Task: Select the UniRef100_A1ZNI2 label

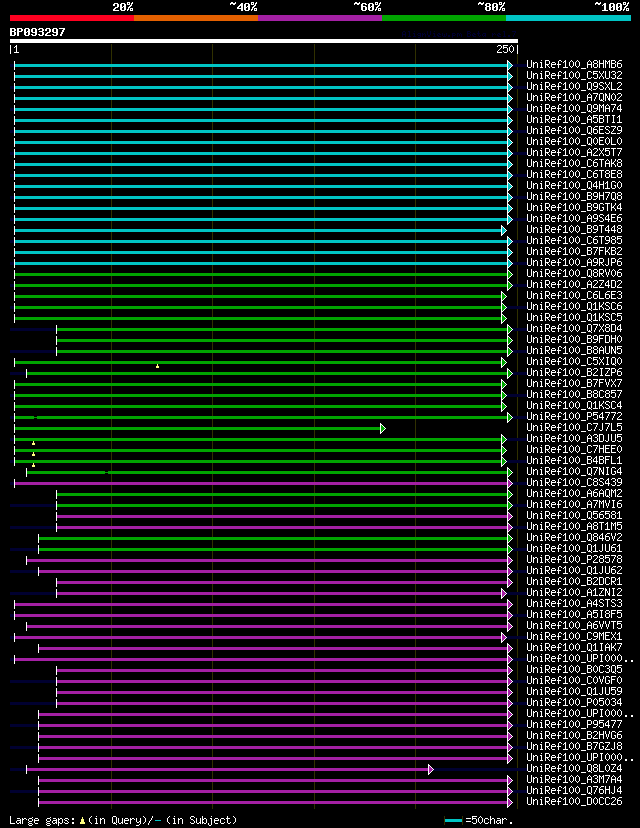Action: click(574, 592)
